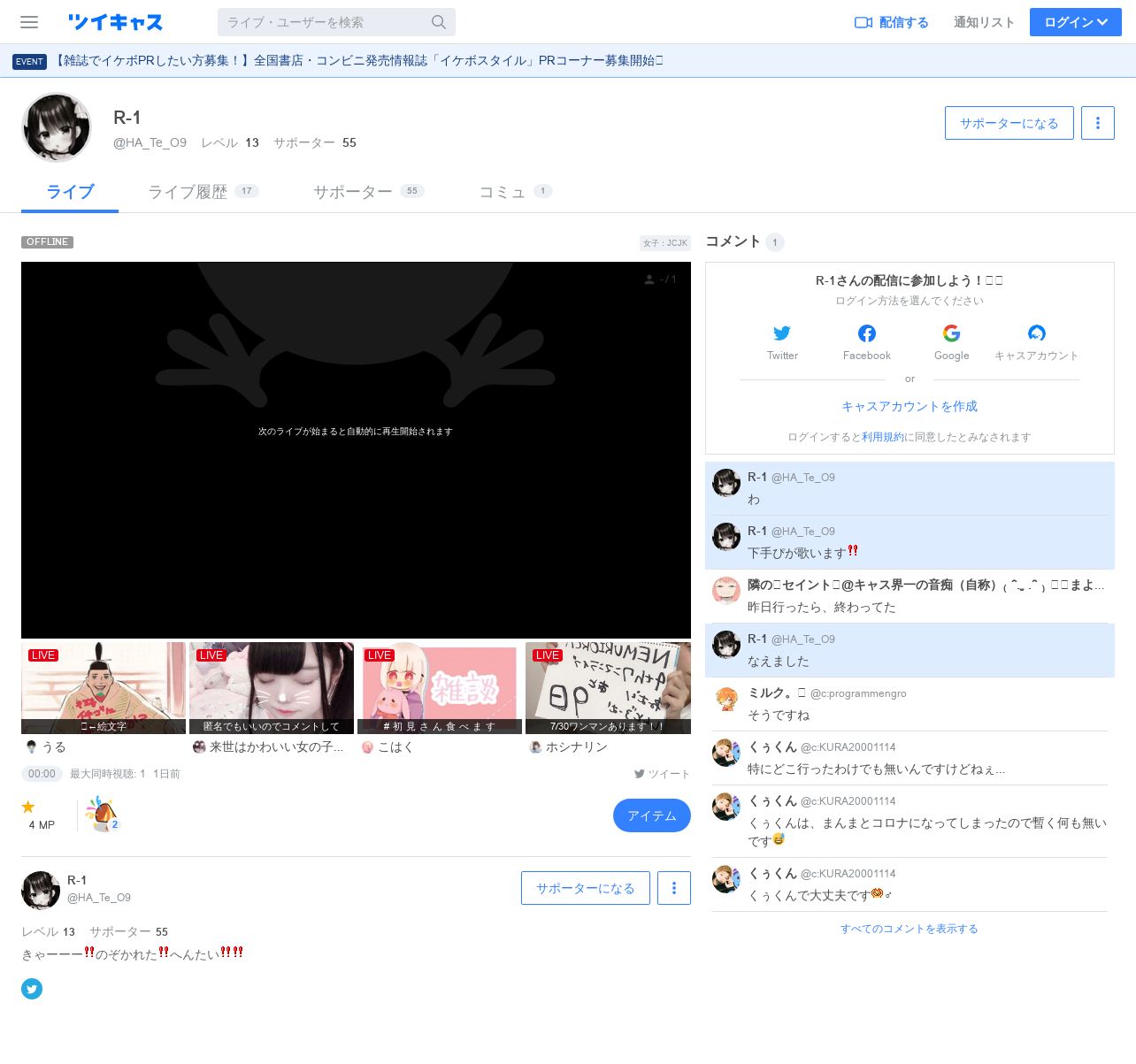This screenshot has width=1136, height=1064.
Task: Expand the ログイン dropdown button
Action: (1076, 22)
